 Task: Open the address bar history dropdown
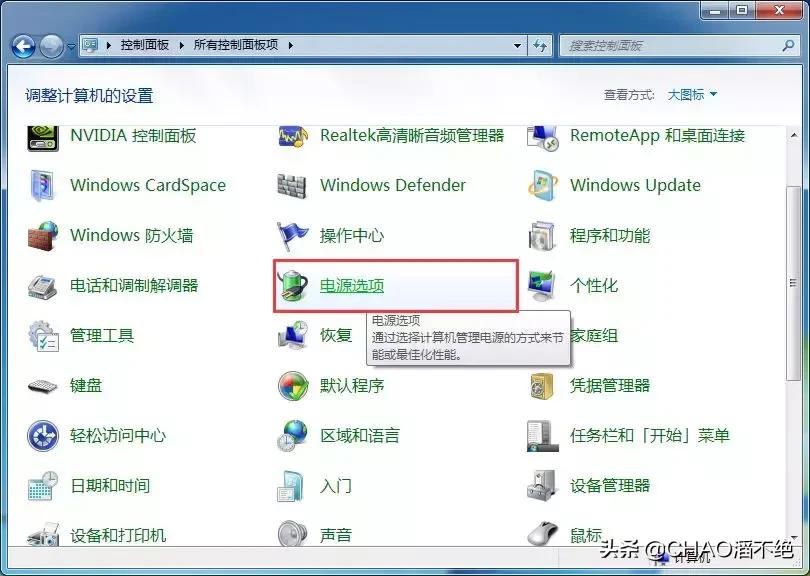tap(516, 44)
